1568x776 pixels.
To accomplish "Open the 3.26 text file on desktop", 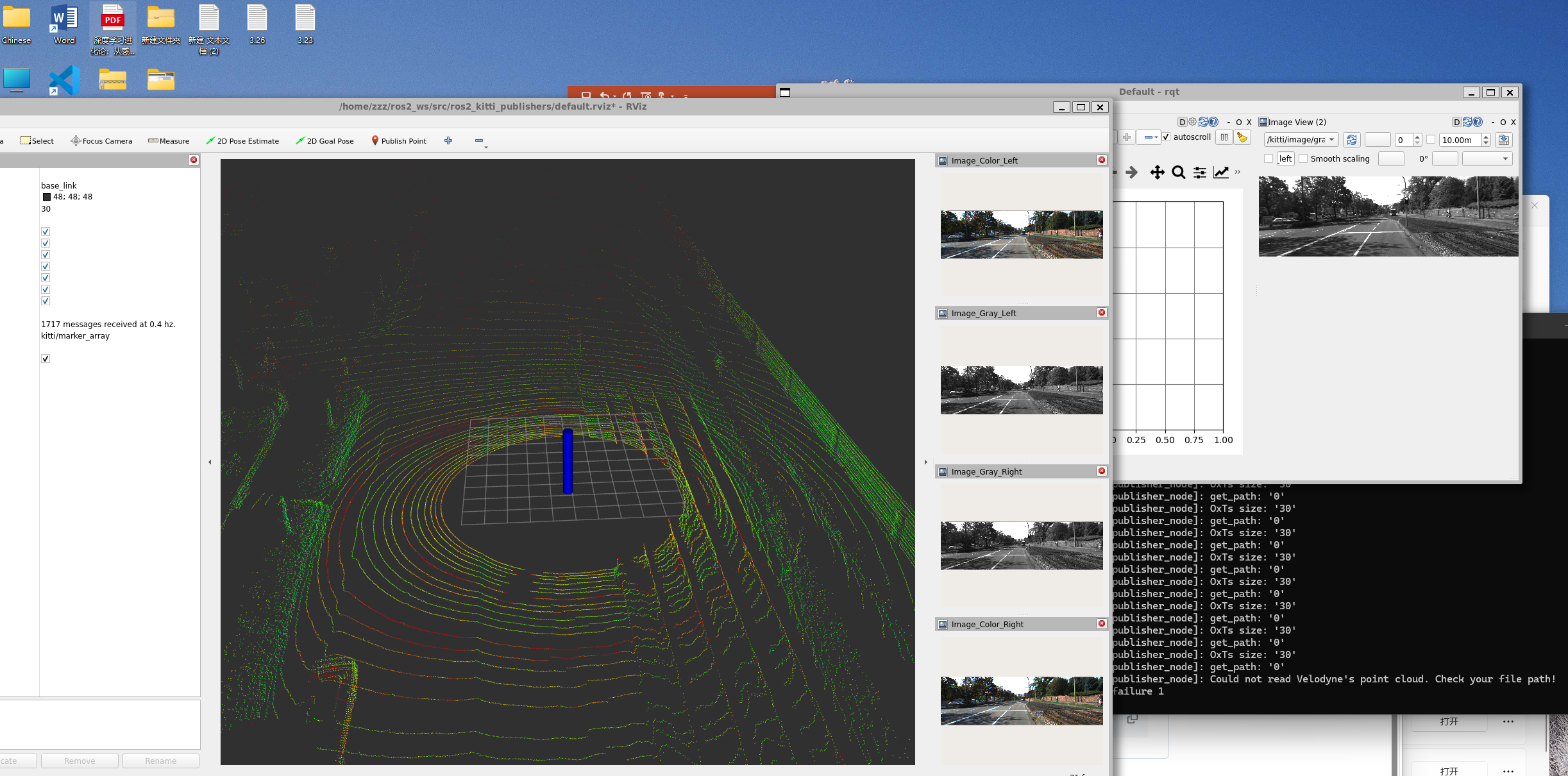I will pos(257,24).
